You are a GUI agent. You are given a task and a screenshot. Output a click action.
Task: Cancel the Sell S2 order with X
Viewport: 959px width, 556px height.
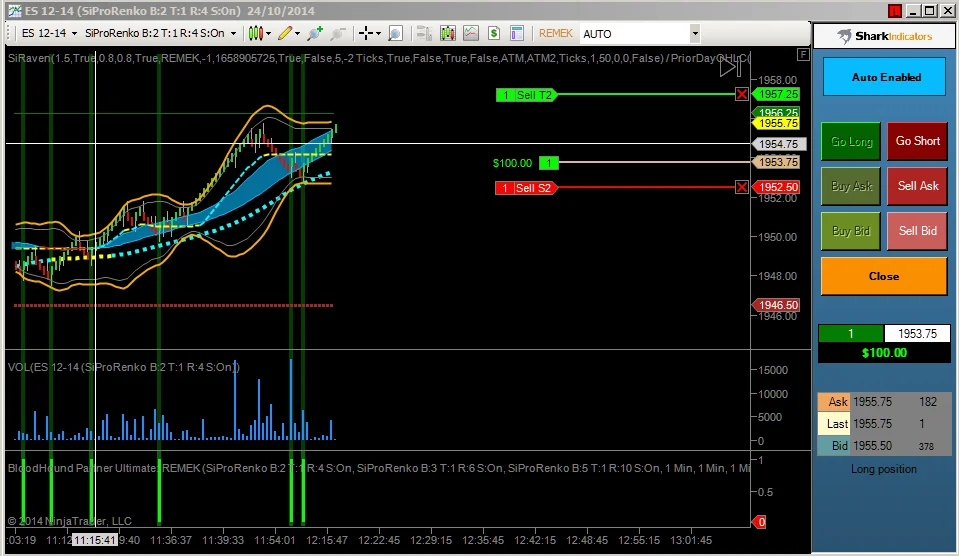click(742, 187)
